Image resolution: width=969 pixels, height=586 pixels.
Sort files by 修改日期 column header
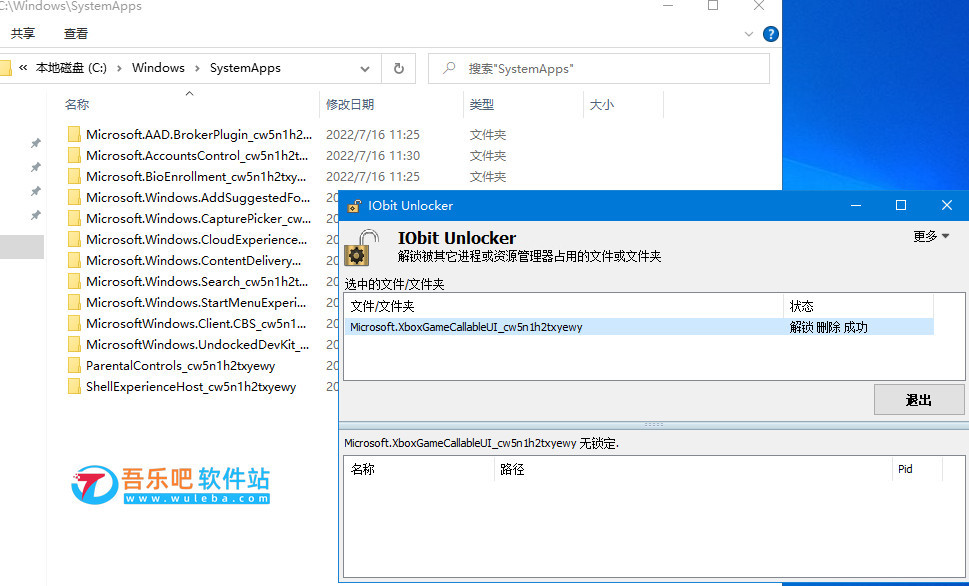(350, 104)
